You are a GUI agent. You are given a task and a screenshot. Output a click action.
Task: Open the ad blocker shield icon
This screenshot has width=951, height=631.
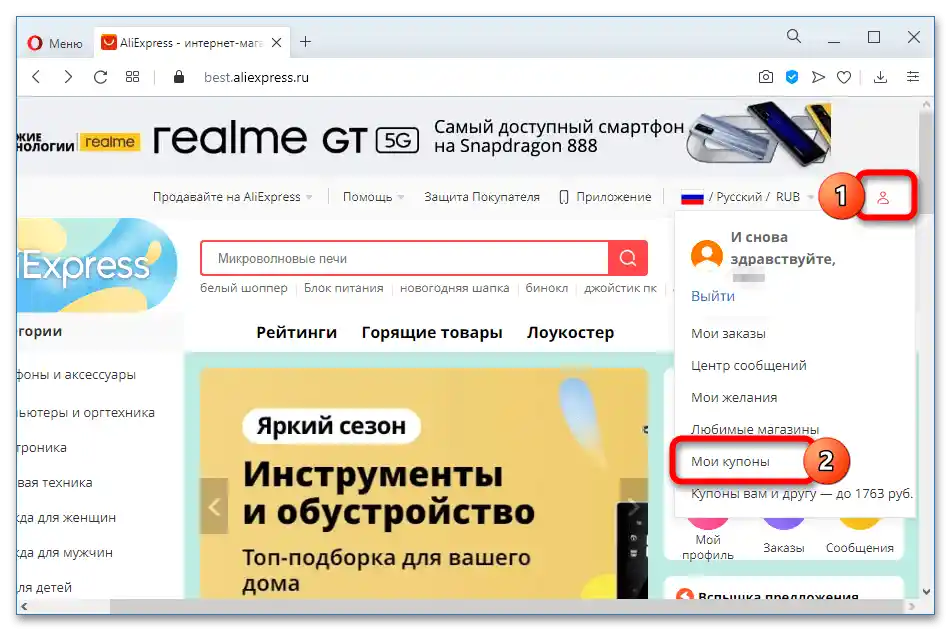tap(791, 77)
